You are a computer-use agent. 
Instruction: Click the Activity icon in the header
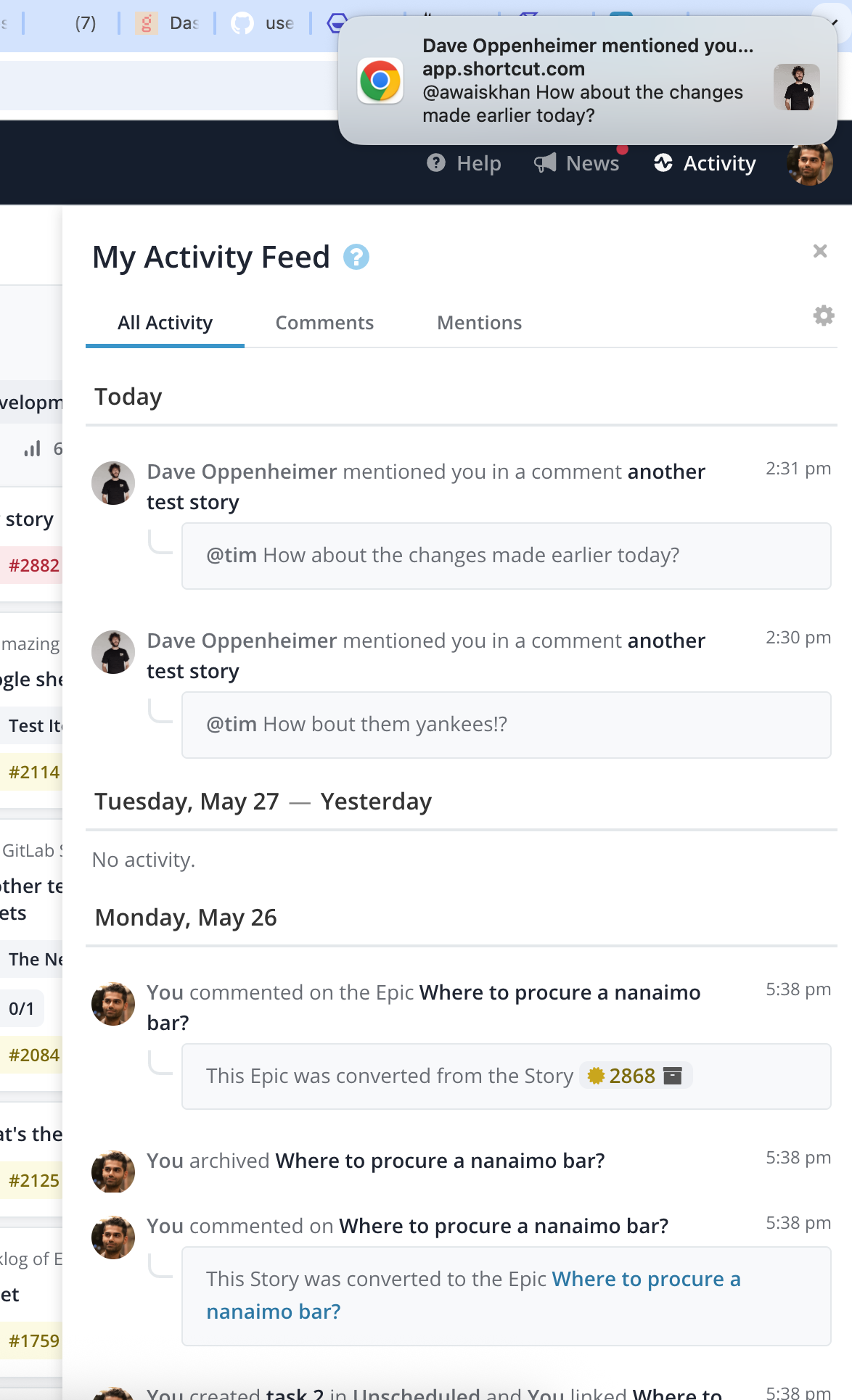(664, 163)
